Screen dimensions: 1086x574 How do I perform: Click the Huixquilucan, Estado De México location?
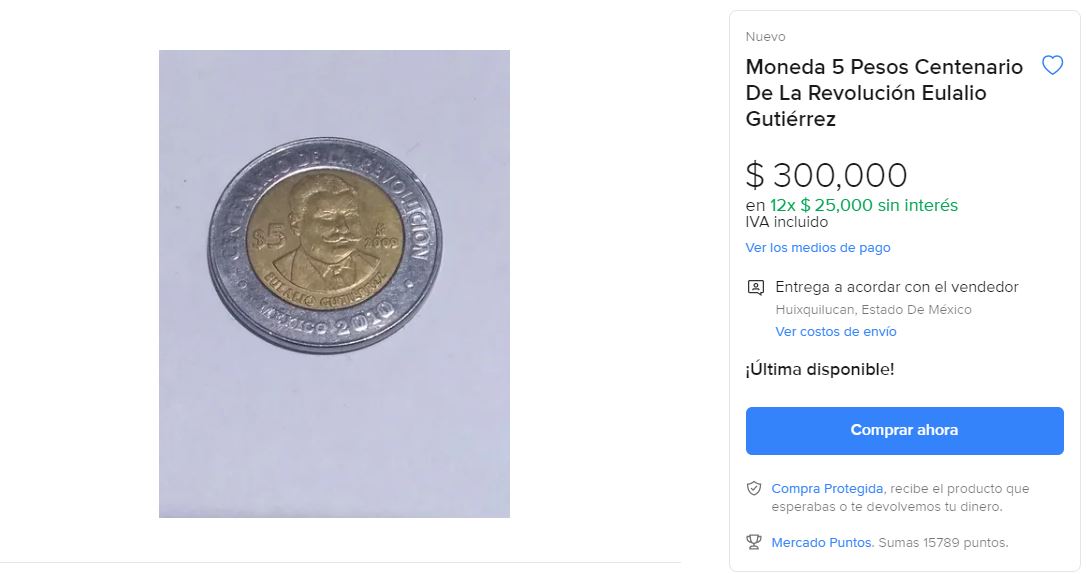click(873, 310)
